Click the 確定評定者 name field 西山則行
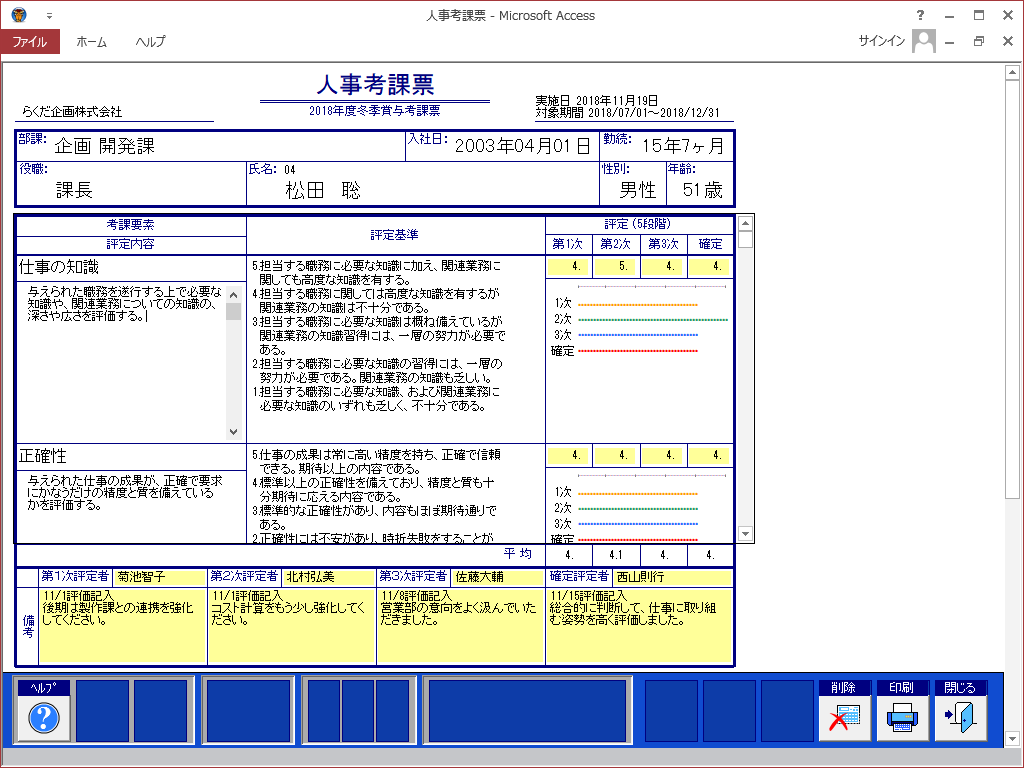This screenshot has height=768, width=1024. (672, 577)
